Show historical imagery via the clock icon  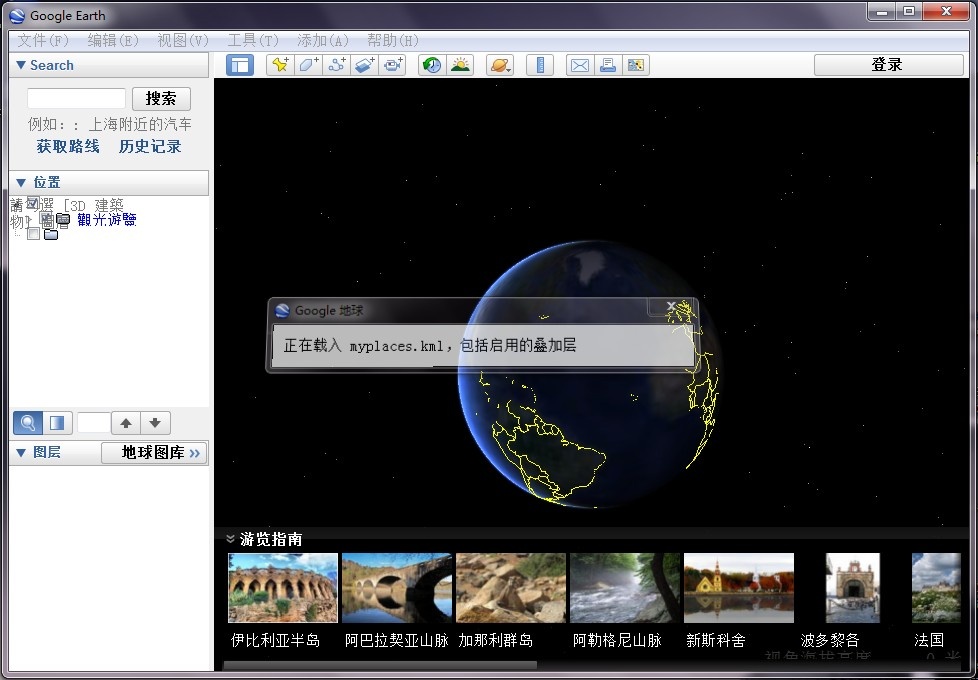[430, 64]
